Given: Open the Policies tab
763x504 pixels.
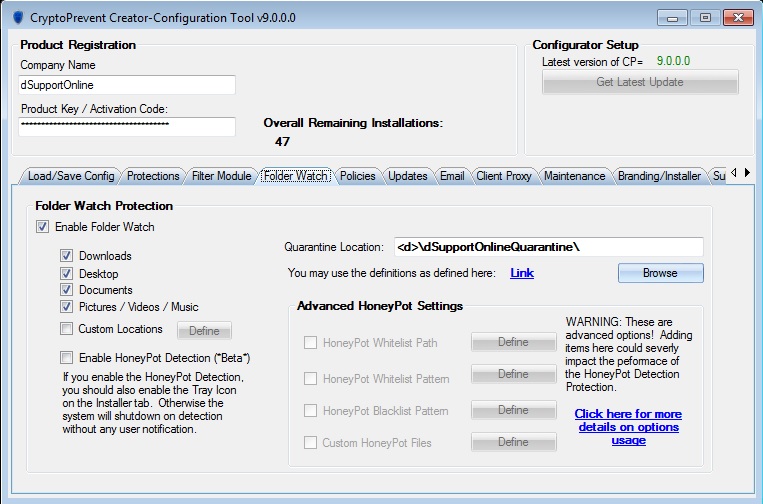Looking at the screenshot, I should (x=358, y=176).
